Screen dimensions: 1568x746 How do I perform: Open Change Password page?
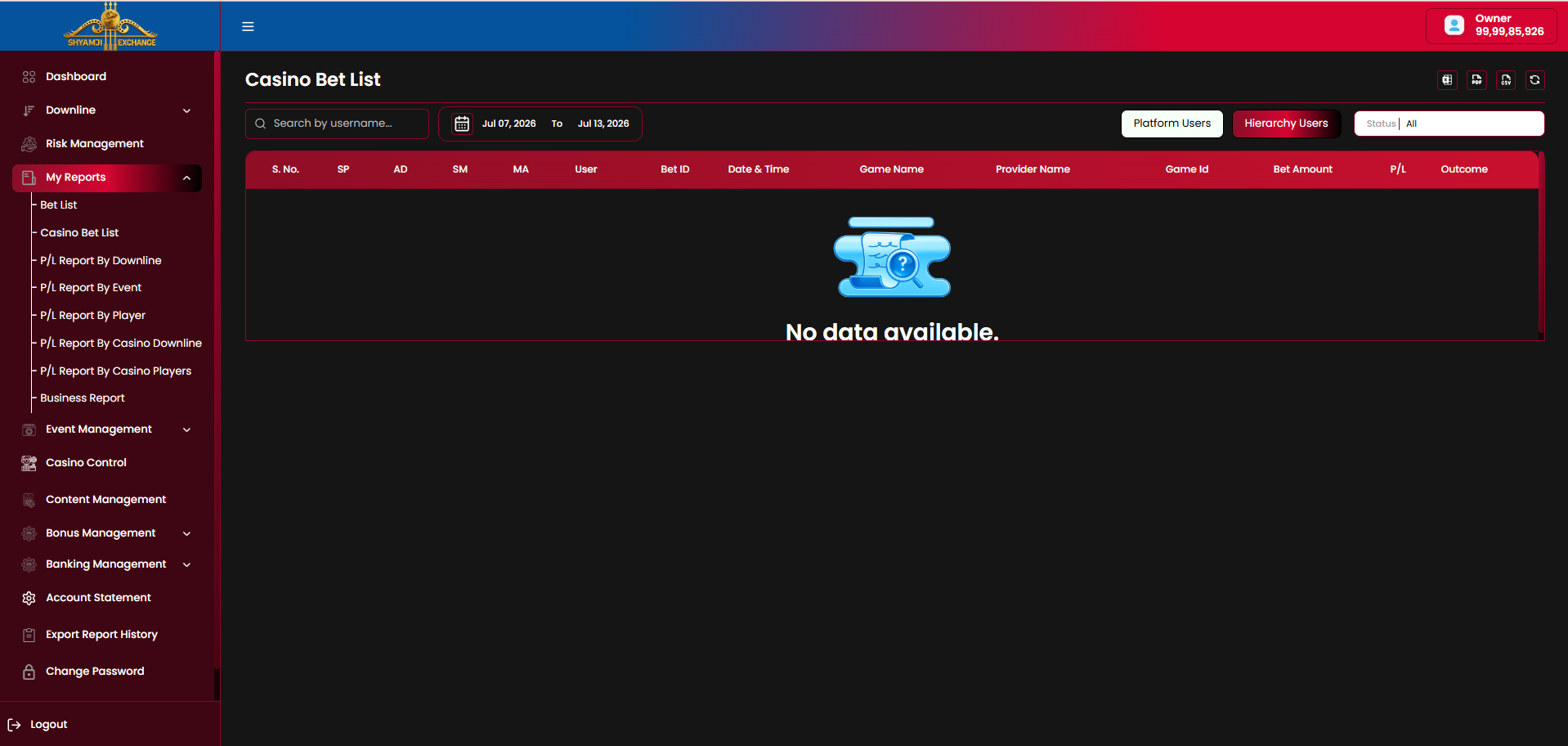tap(95, 672)
